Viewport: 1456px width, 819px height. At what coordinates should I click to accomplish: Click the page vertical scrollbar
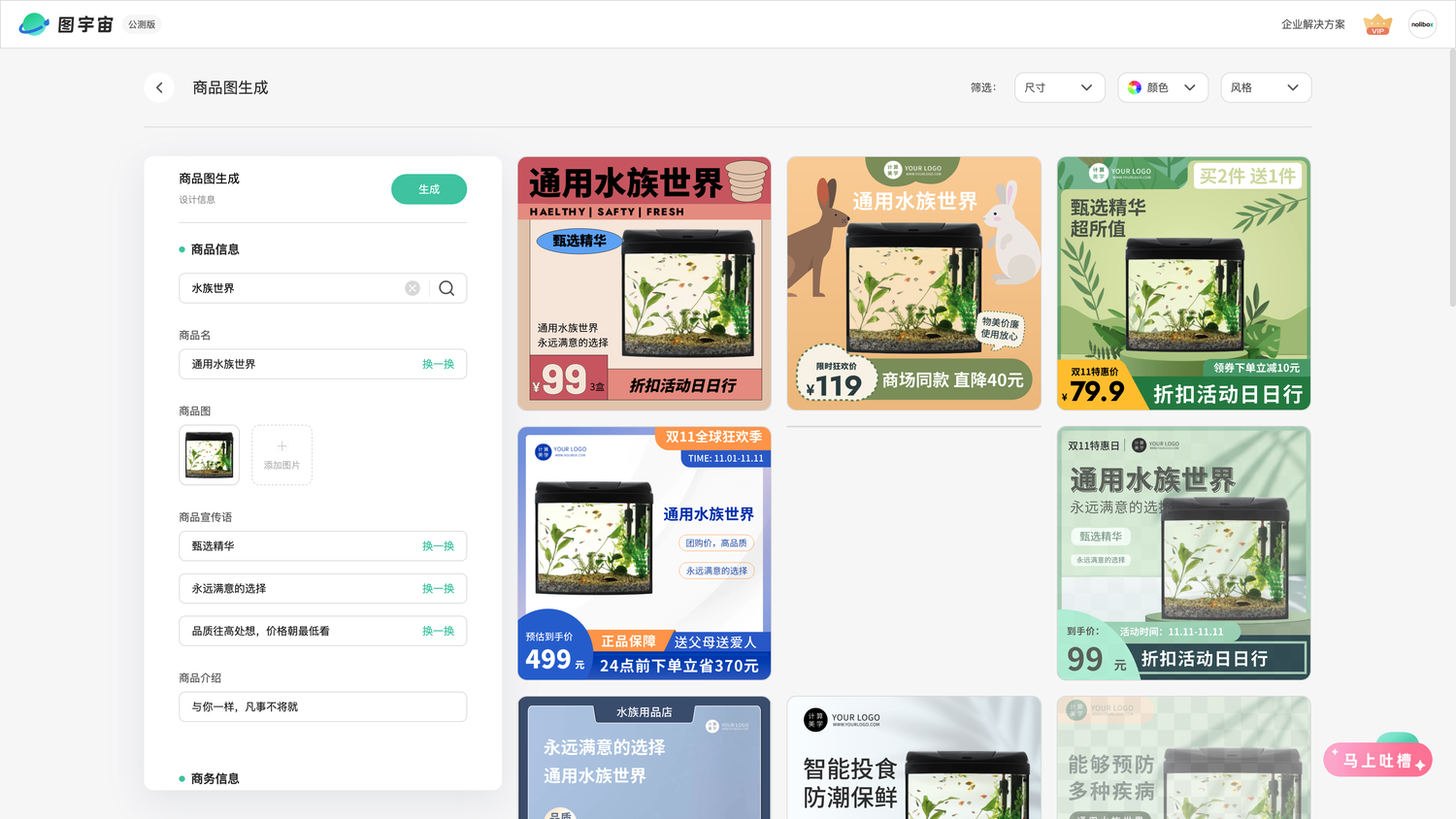(1451, 179)
